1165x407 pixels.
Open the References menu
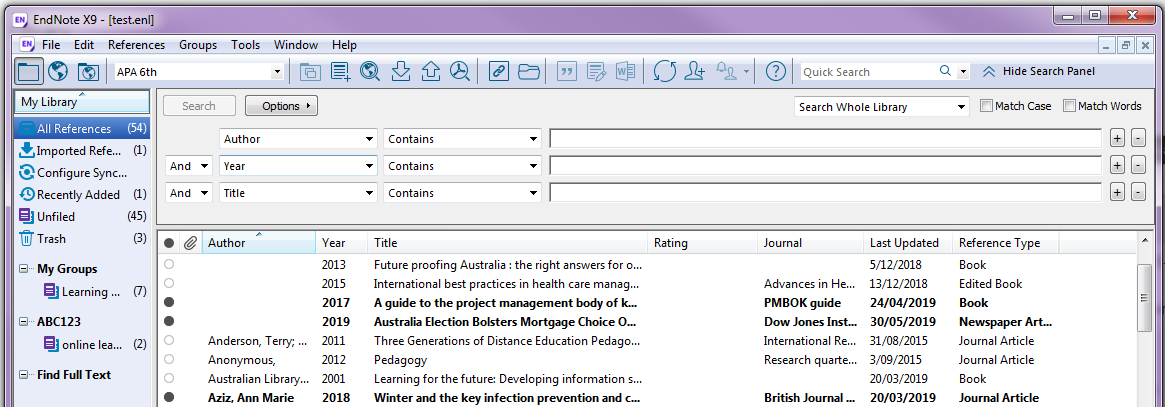point(136,45)
